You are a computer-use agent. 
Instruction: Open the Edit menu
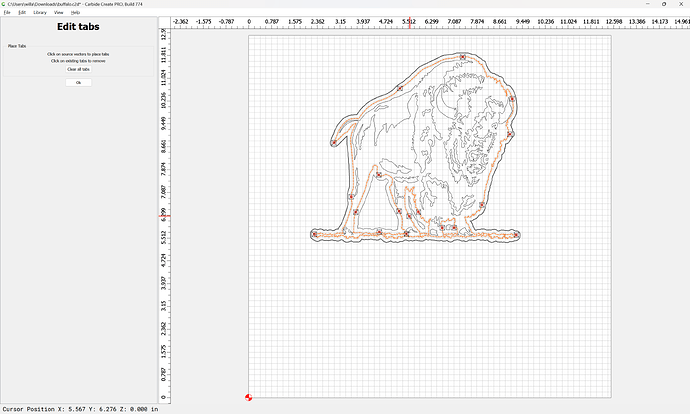click(22, 12)
